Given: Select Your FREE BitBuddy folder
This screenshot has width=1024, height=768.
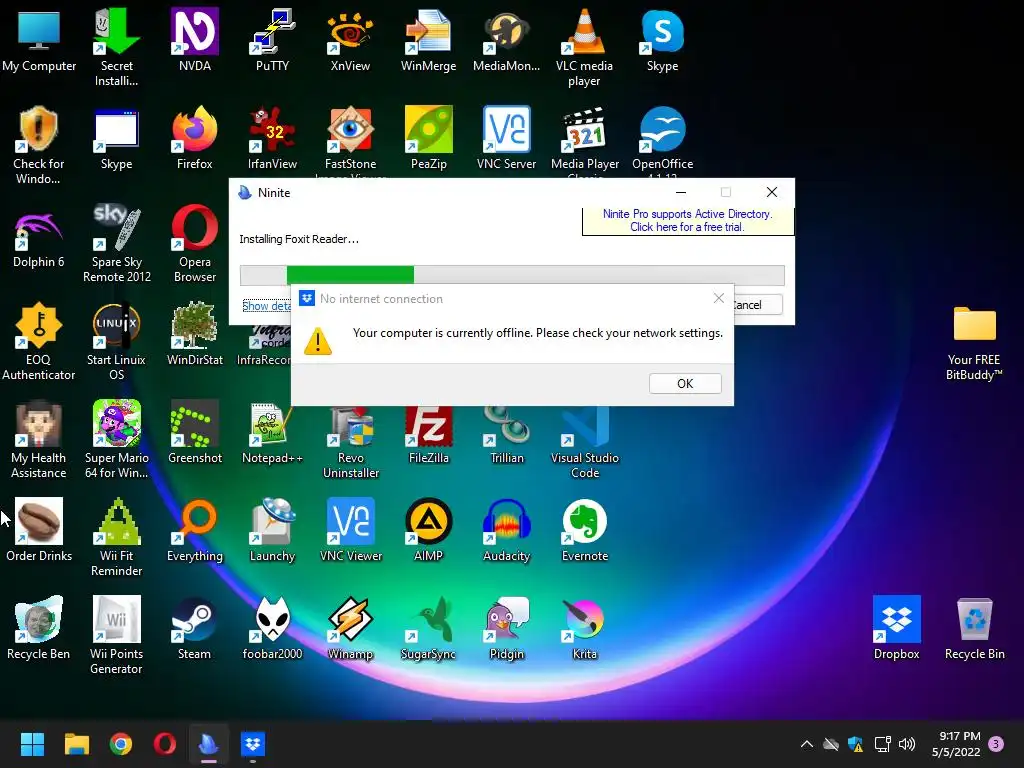Looking at the screenshot, I should [x=974, y=342].
